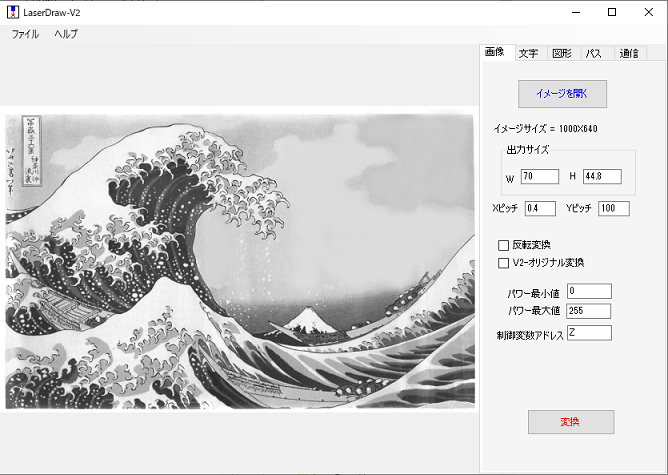Screen dimensions: 668x475
Task: Switch to the 通信 tab
Action: (629, 54)
